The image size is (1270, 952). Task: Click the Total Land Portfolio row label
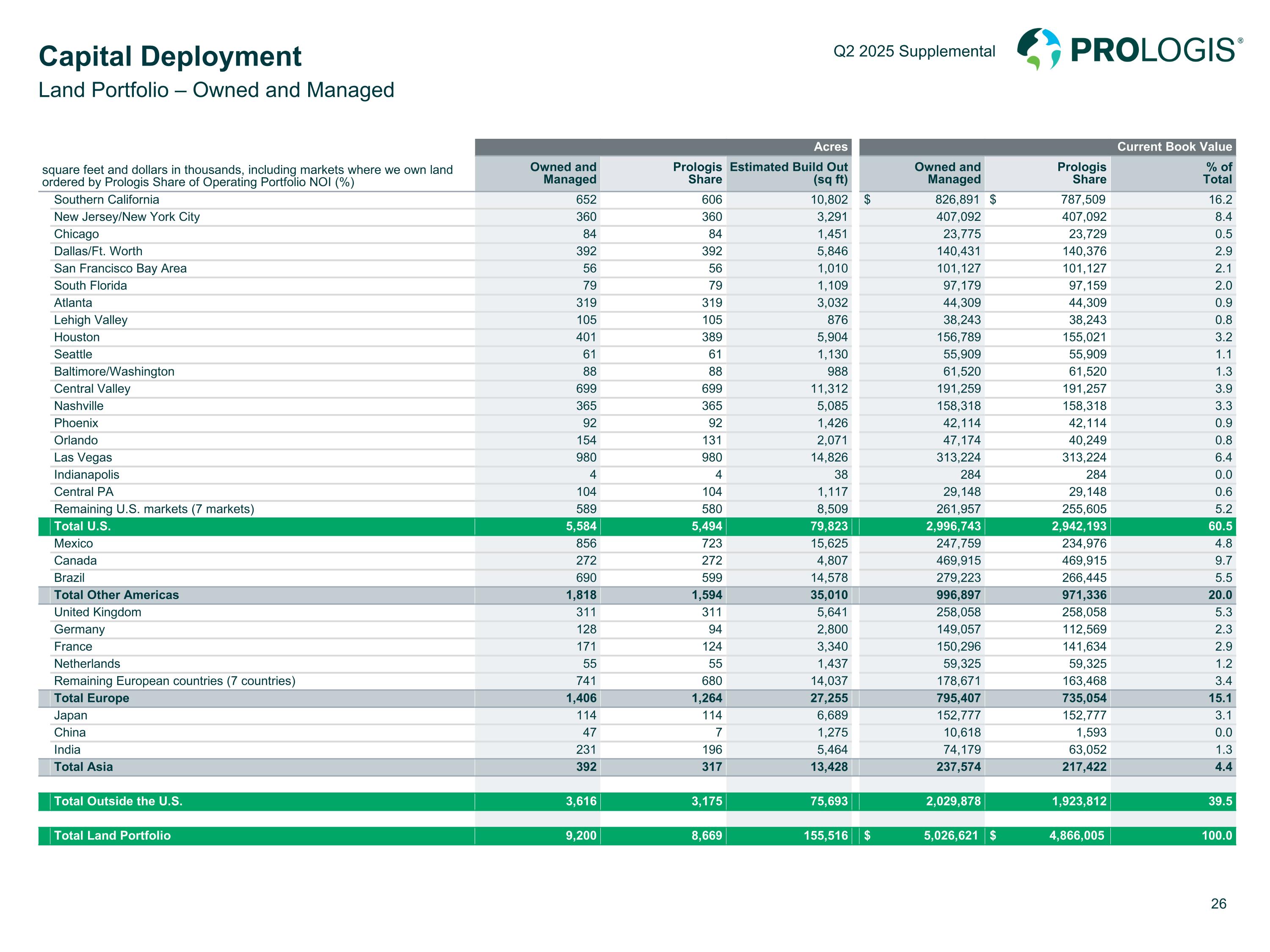(x=112, y=836)
